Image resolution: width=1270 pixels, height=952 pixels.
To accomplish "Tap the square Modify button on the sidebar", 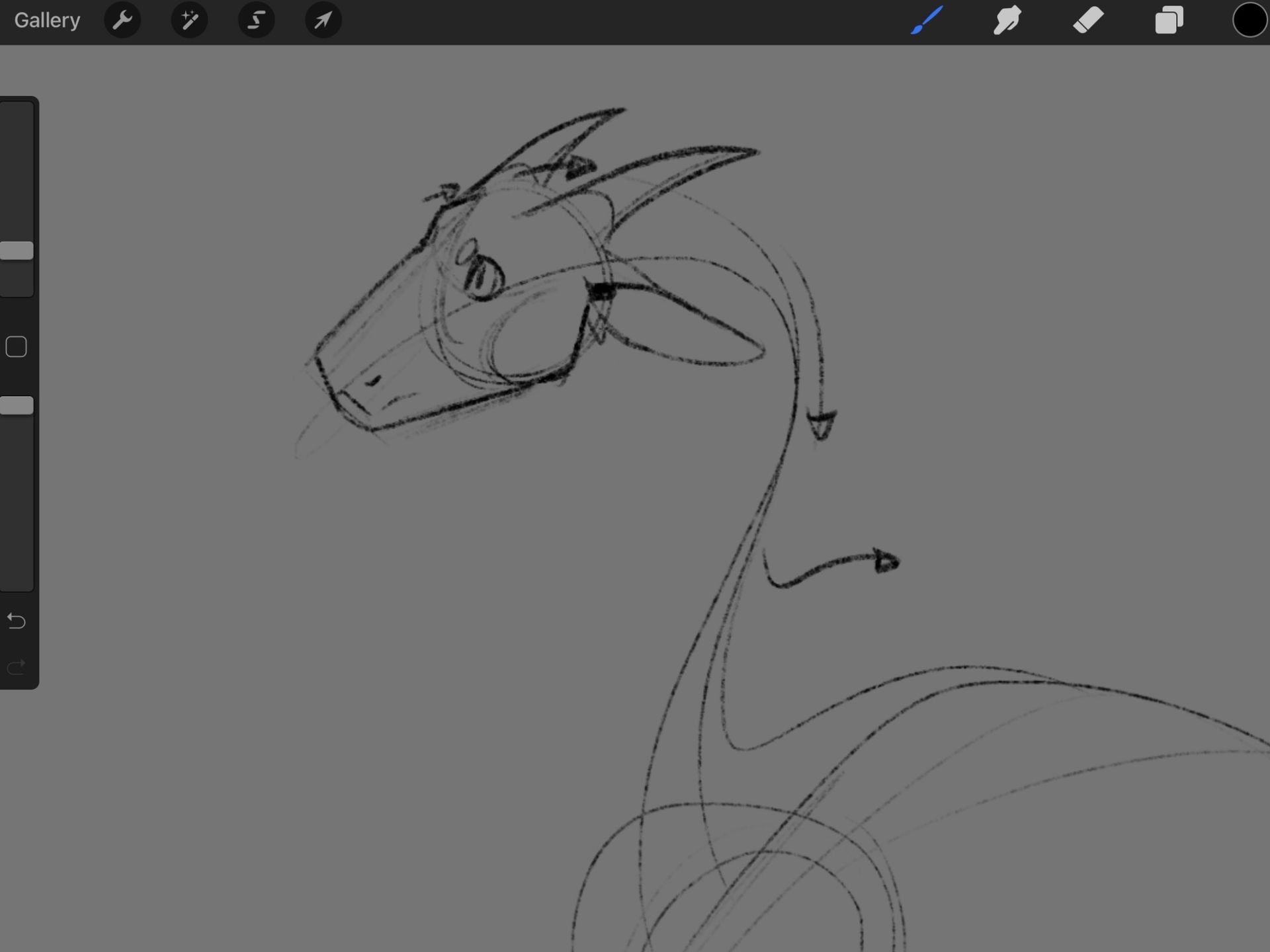I will click(x=17, y=346).
